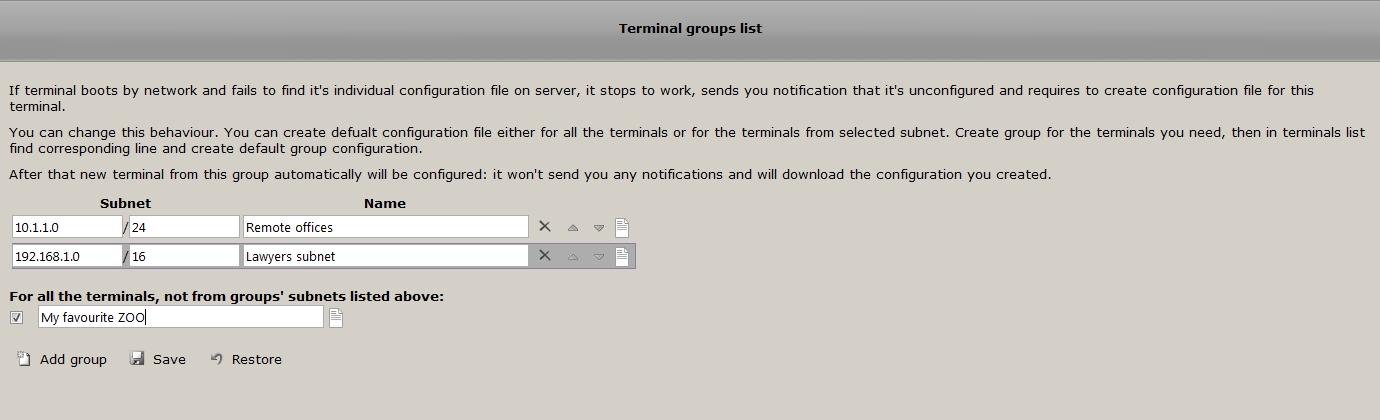Move Lawyers subnet group up
Viewport: 1380px width, 420px height.
[x=573, y=257]
